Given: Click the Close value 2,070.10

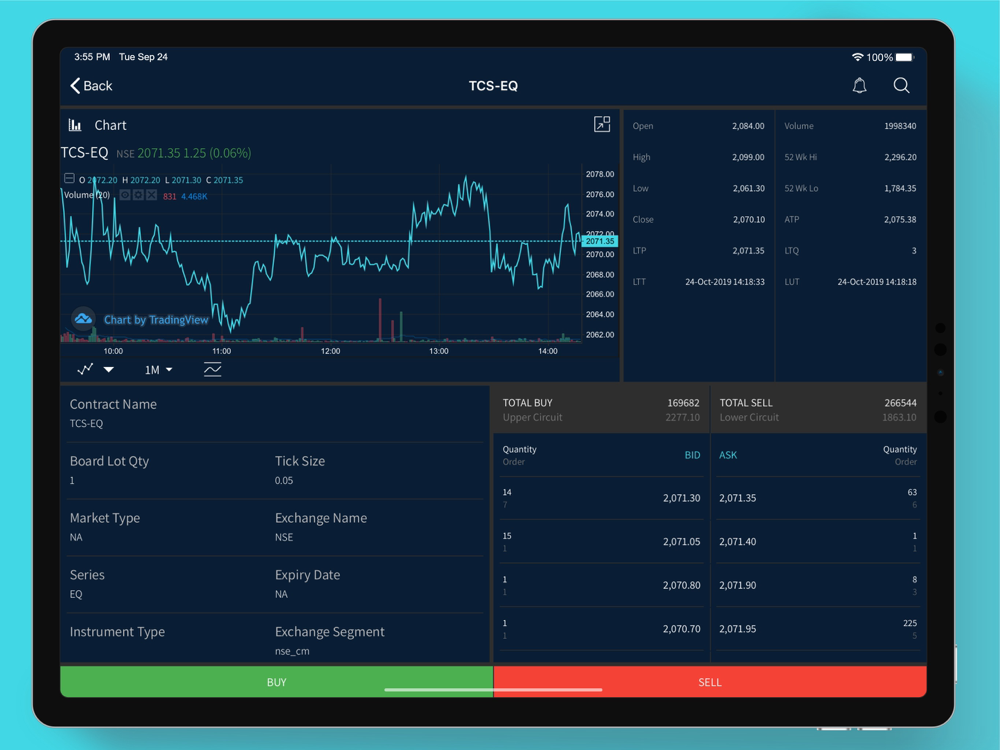Looking at the screenshot, I should point(748,219).
